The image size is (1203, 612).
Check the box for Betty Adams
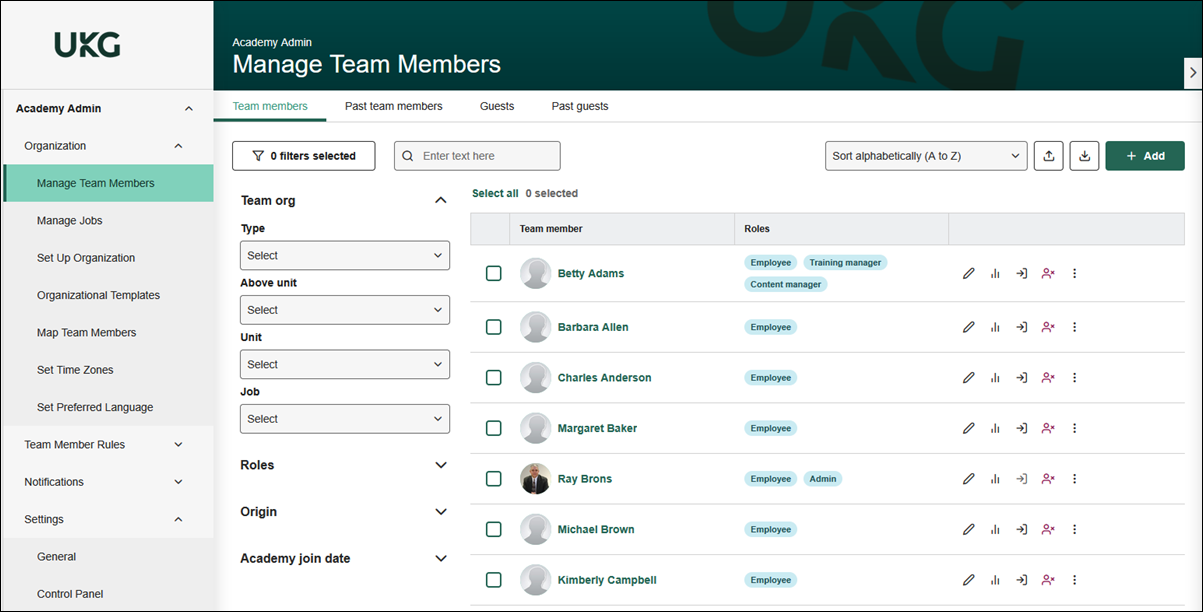point(493,273)
